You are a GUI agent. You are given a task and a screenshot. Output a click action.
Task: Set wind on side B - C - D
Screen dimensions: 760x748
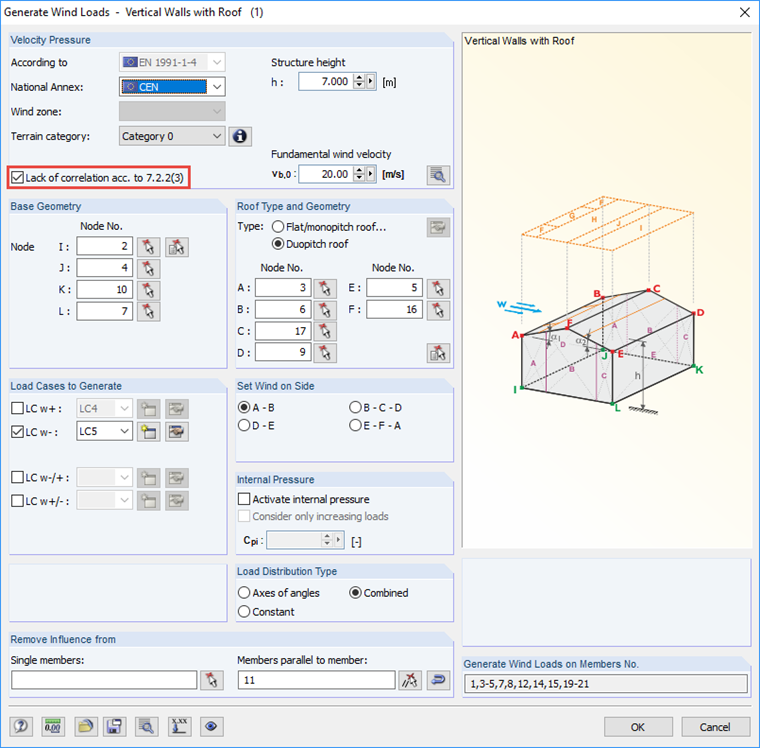click(355, 407)
